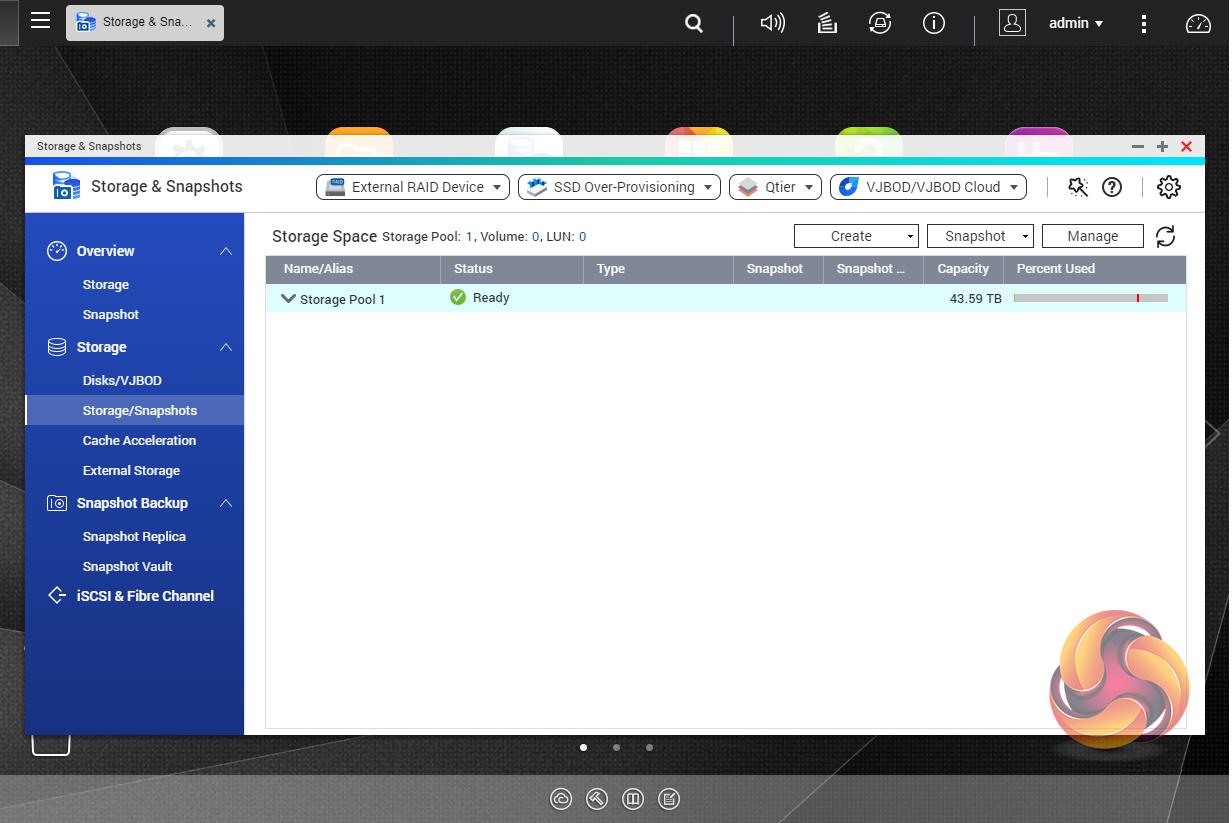
Task: Open the help question mark icon
Action: tap(1111, 187)
